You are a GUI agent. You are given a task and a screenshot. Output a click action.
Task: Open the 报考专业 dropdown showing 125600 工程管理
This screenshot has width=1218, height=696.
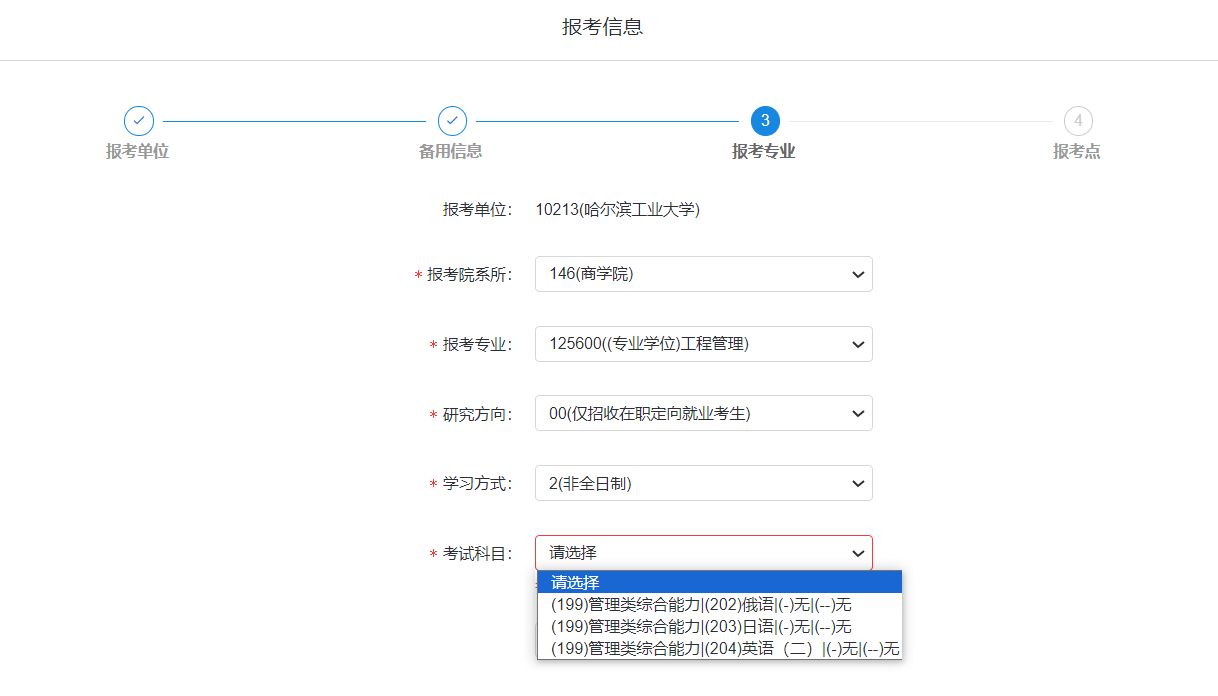coord(703,344)
